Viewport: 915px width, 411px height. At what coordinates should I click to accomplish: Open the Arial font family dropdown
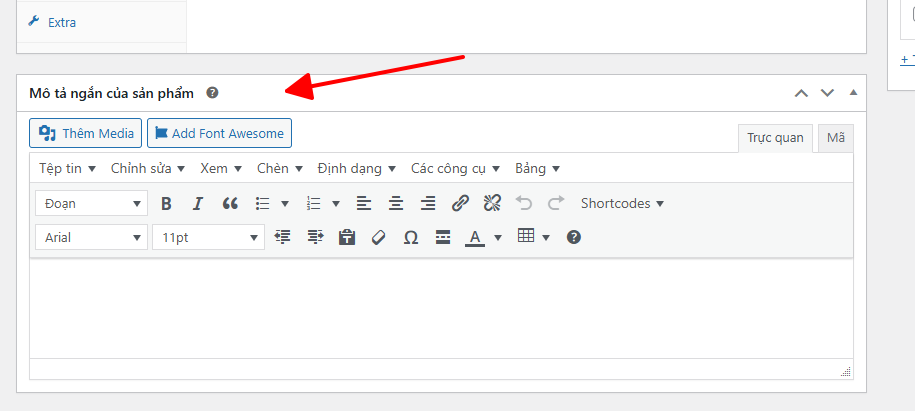pyautogui.click(x=91, y=238)
